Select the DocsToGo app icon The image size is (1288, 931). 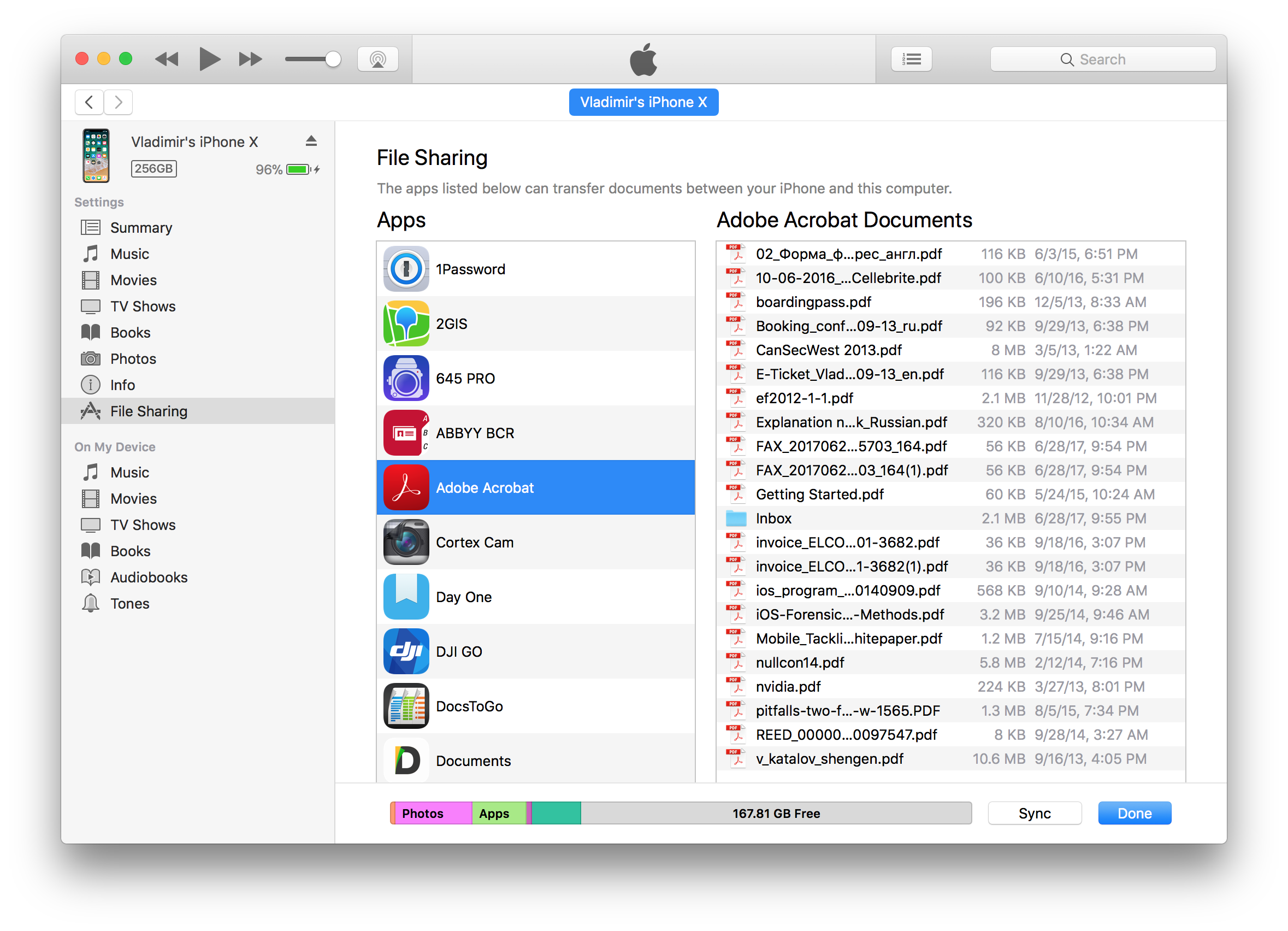(406, 705)
